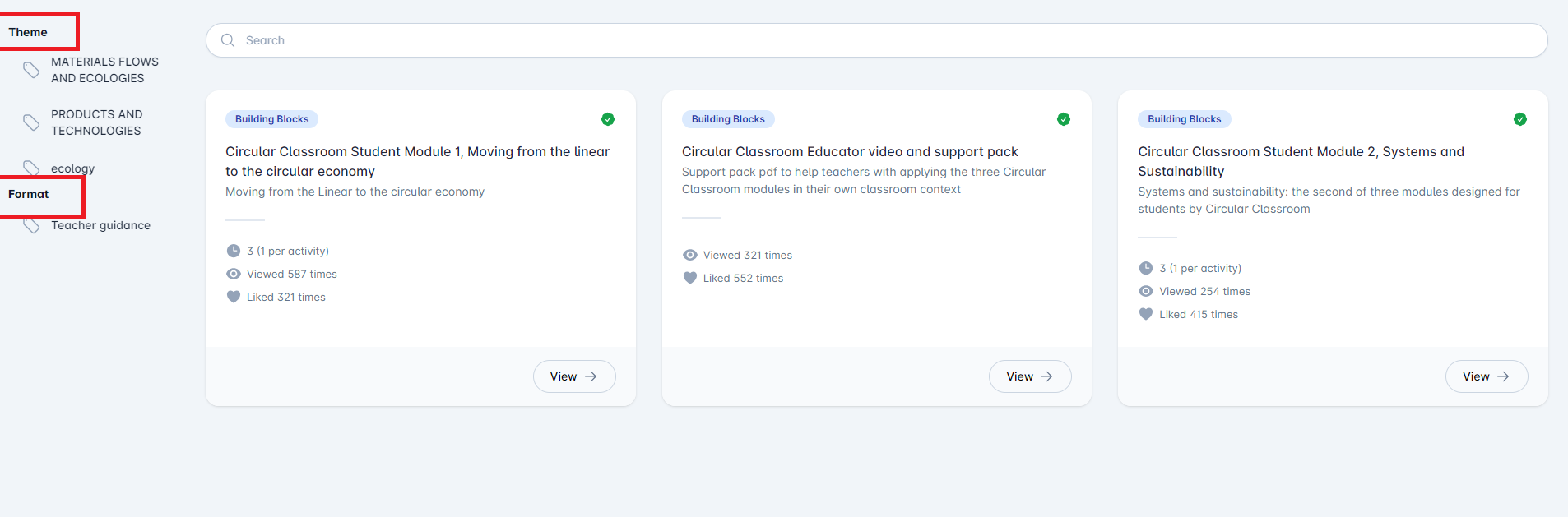Click the tag icon beside MATERIALS FLOWS AND ECOLOGIES
Screen dimensions: 1568x517
click(31, 70)
